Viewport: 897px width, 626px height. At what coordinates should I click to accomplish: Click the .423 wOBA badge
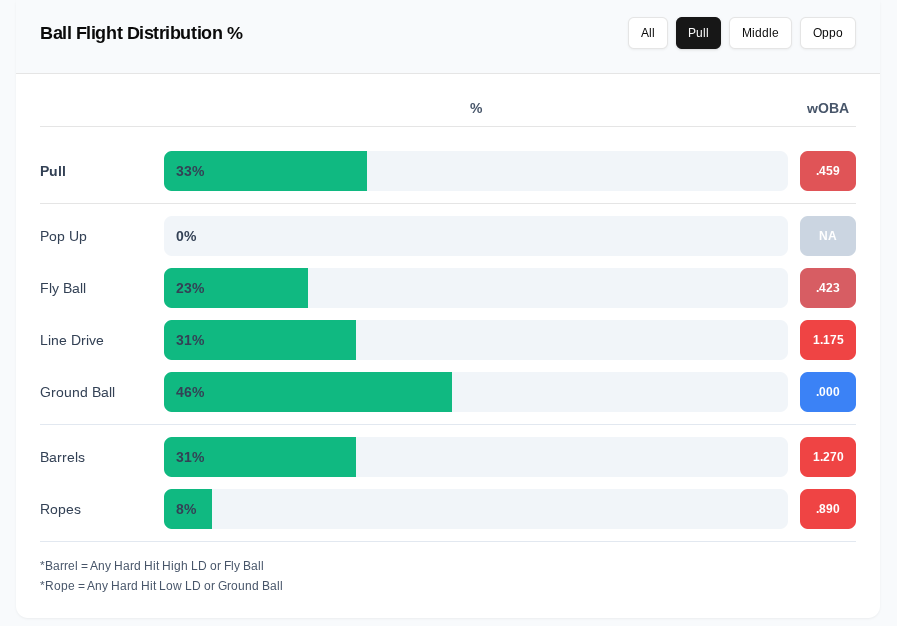tap(828, 288)
